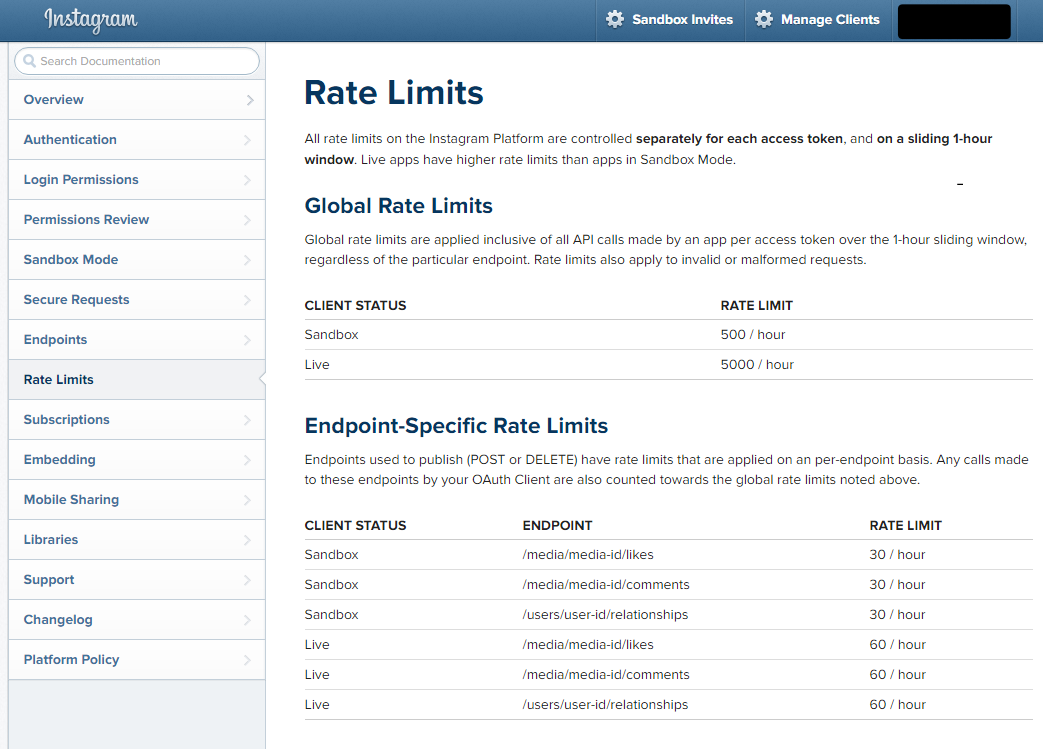This screenshot has height=749, width=1043.
Task: Click Sandbox /media/media-id/comments endpoint cell
Action: pos(606,585)
